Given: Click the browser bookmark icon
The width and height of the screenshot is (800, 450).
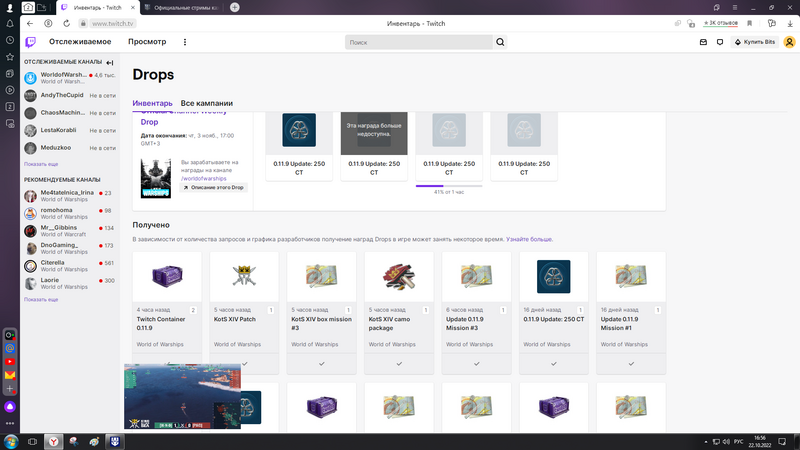Looking at the screenshot, I should click(749, 23).
